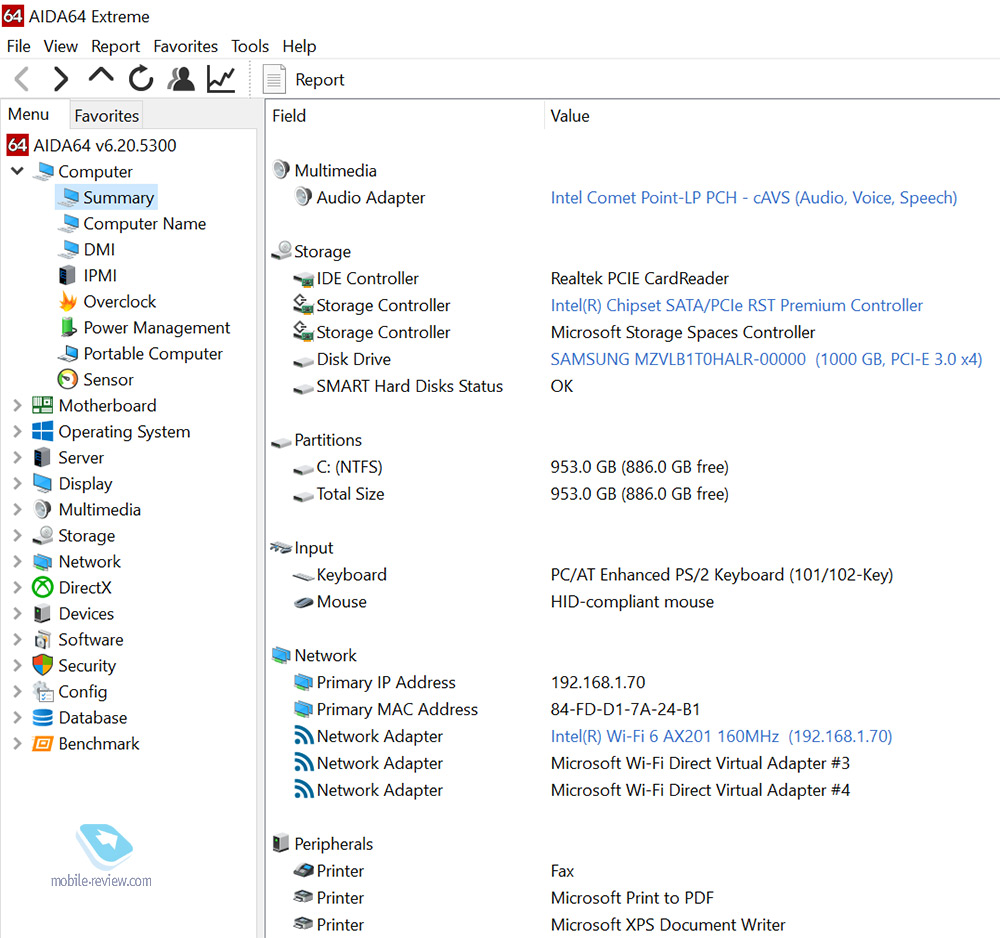Click the Sensor gauge icon
Viewport: 1000px width, 938px height.
tap(68, 379)
